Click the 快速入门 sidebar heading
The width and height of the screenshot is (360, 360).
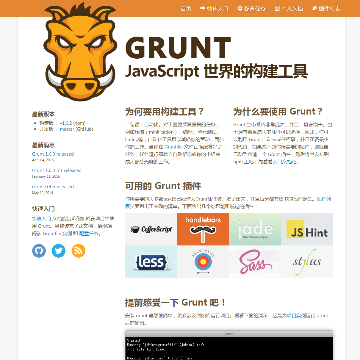click(43, 209)
